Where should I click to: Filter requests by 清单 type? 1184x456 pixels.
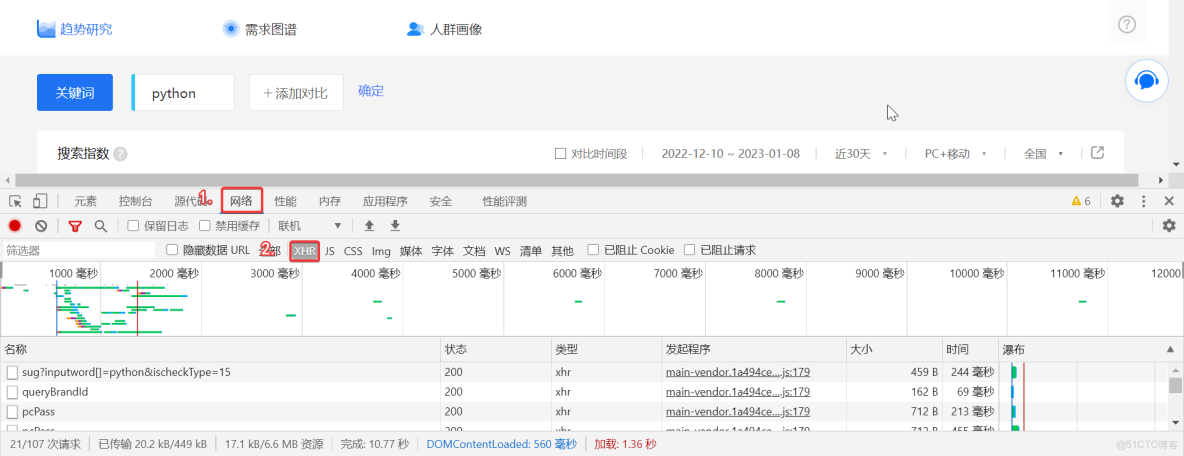click(531, 251)
